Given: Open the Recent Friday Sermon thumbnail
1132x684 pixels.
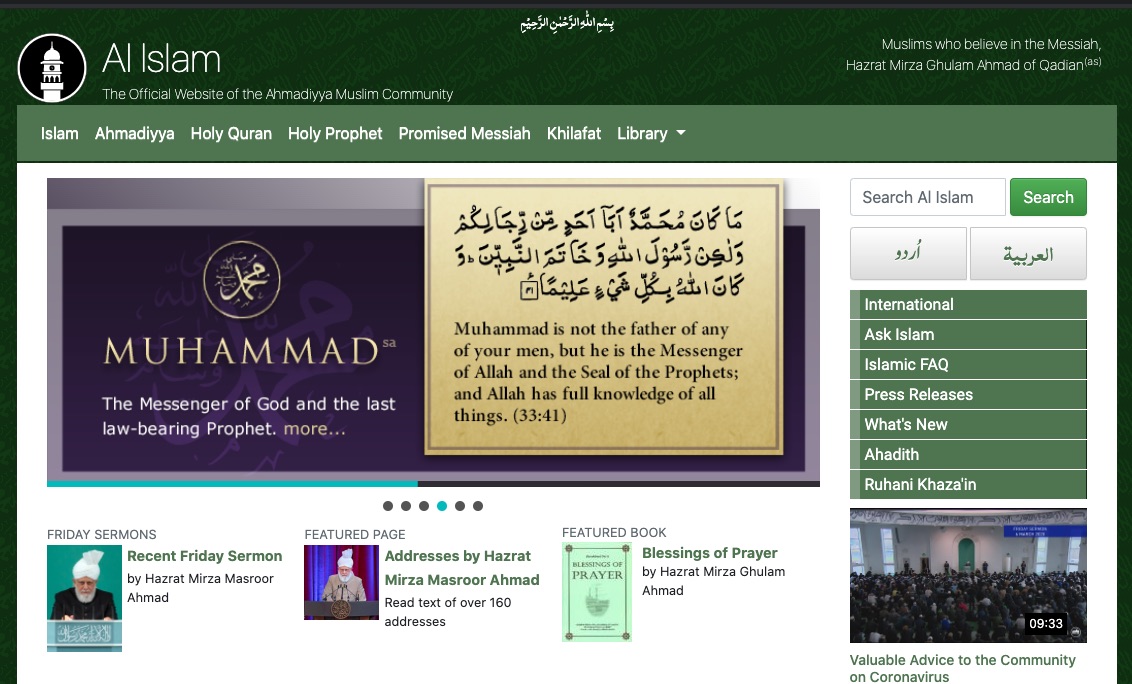Looking at the screenshot, I should point(84,598).
